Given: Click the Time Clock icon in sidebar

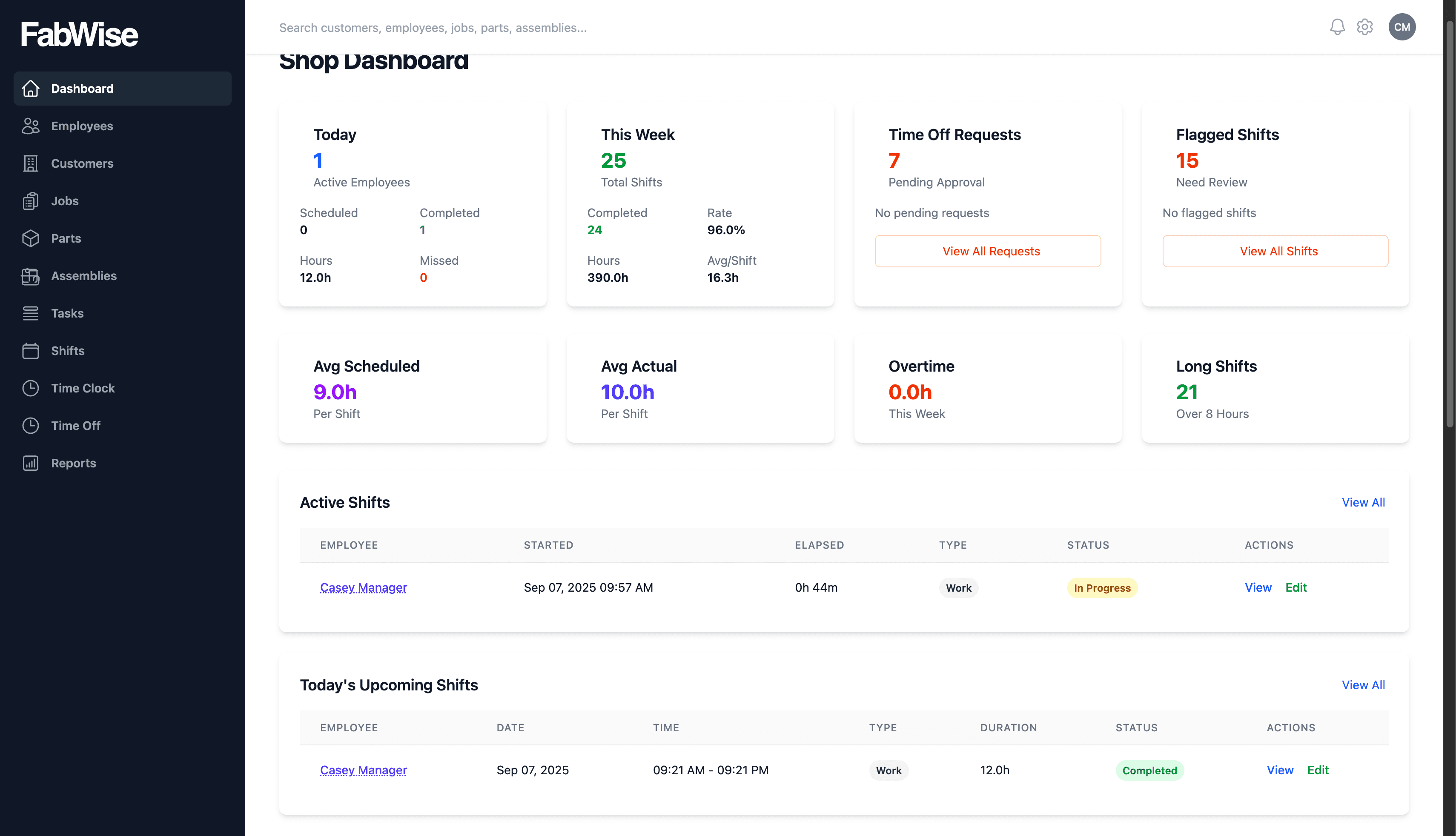Looking at the screenshot, I should tap(30, 388).
